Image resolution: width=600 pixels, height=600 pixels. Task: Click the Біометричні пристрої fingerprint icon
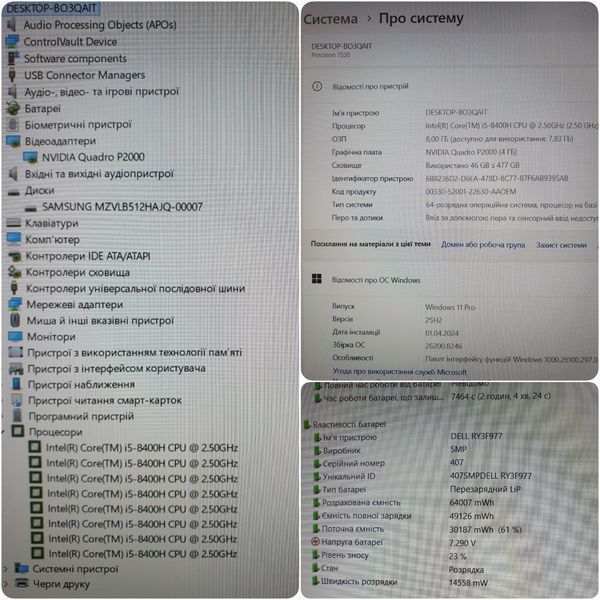pyautogui.click(x=13, y=125)
